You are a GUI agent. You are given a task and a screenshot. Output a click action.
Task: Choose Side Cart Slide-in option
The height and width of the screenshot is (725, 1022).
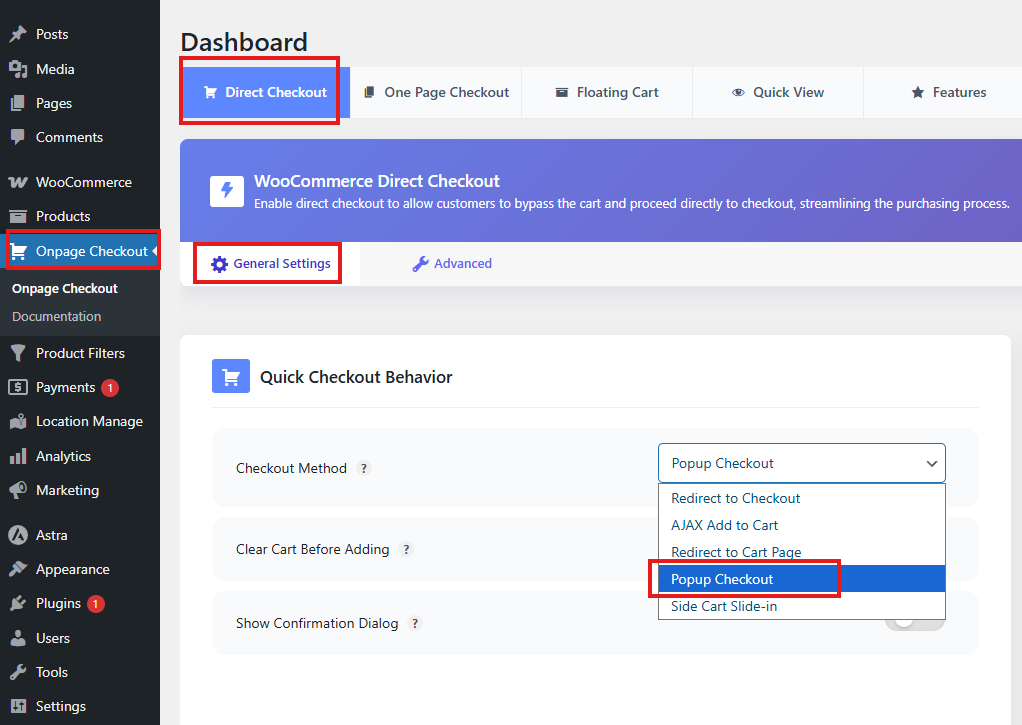pos(802,606)
